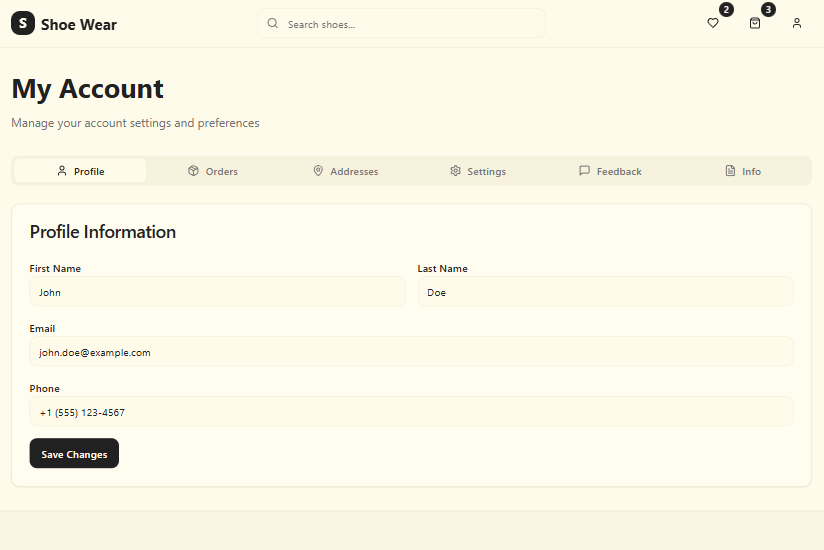This screenshot has height=550, width=824.
Task: Click the magnifying glass search icon
Action: click(x=273, y=23)
